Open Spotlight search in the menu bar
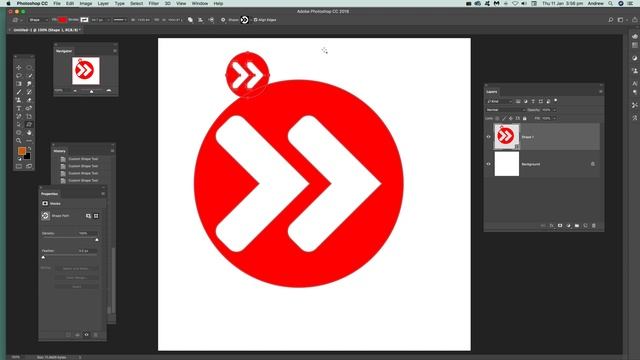Viewport: 640px width, 360px height. coord(611,3)
